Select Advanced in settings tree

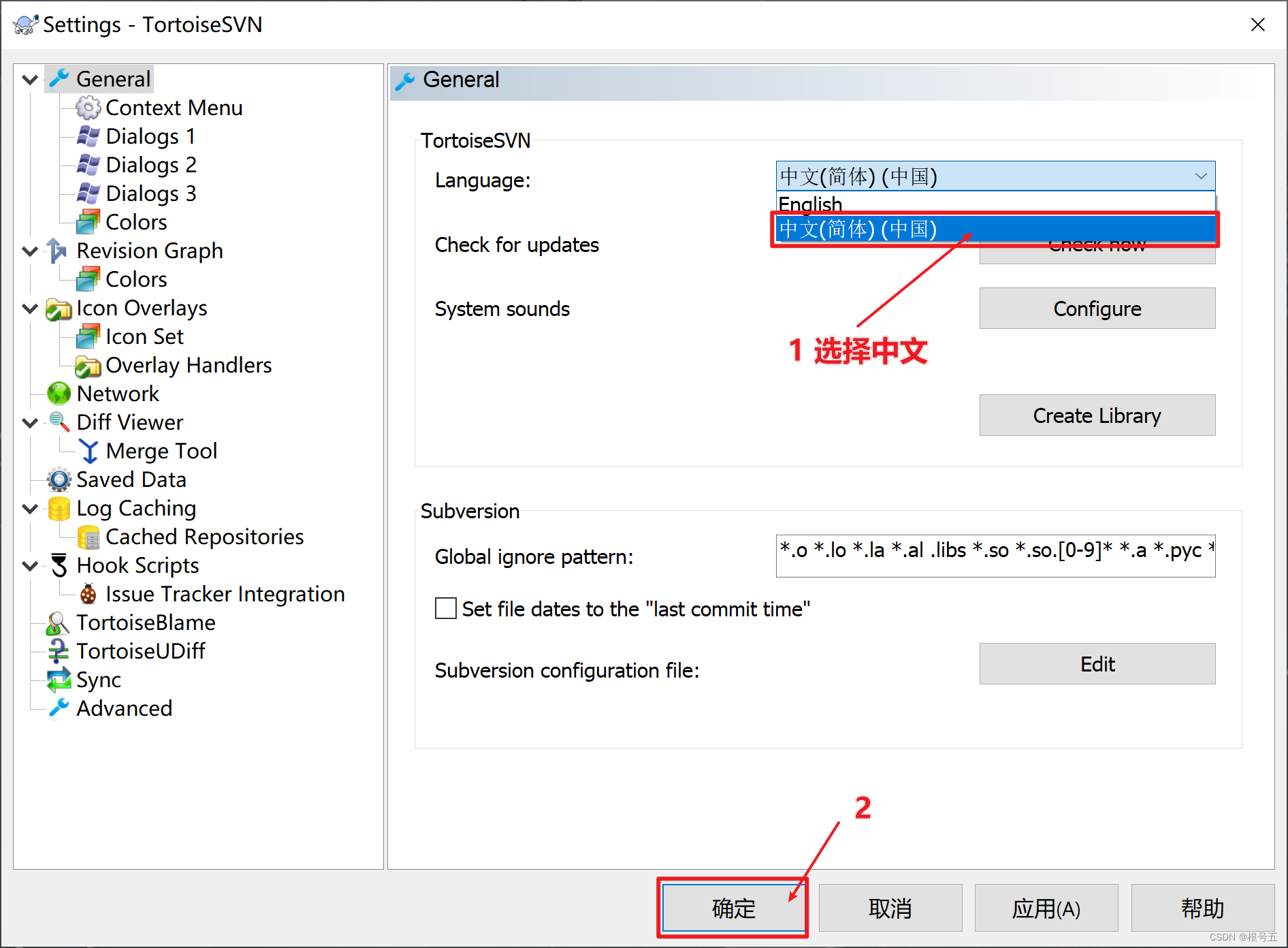point(125,708)
